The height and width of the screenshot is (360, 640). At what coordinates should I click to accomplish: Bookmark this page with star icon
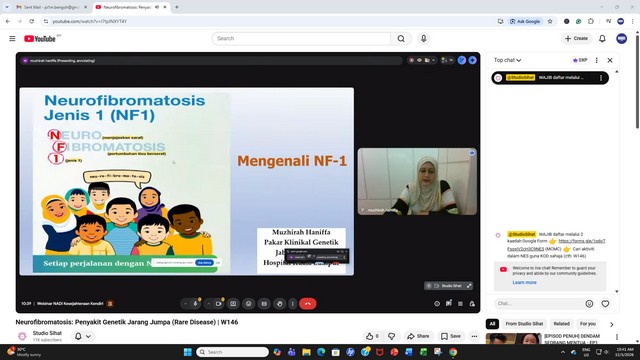550,21
